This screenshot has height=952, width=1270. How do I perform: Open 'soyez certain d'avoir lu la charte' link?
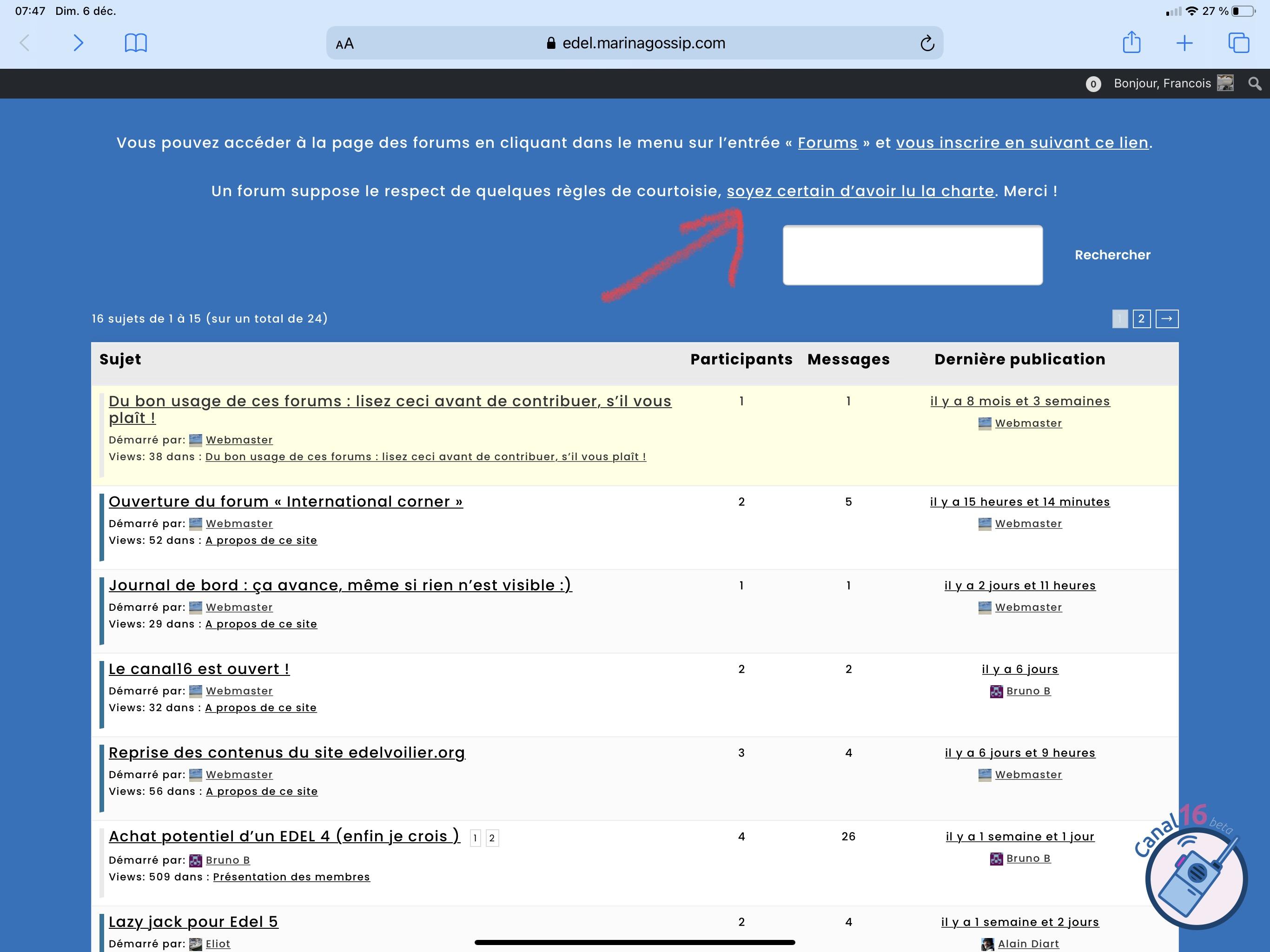coord(860,191)
